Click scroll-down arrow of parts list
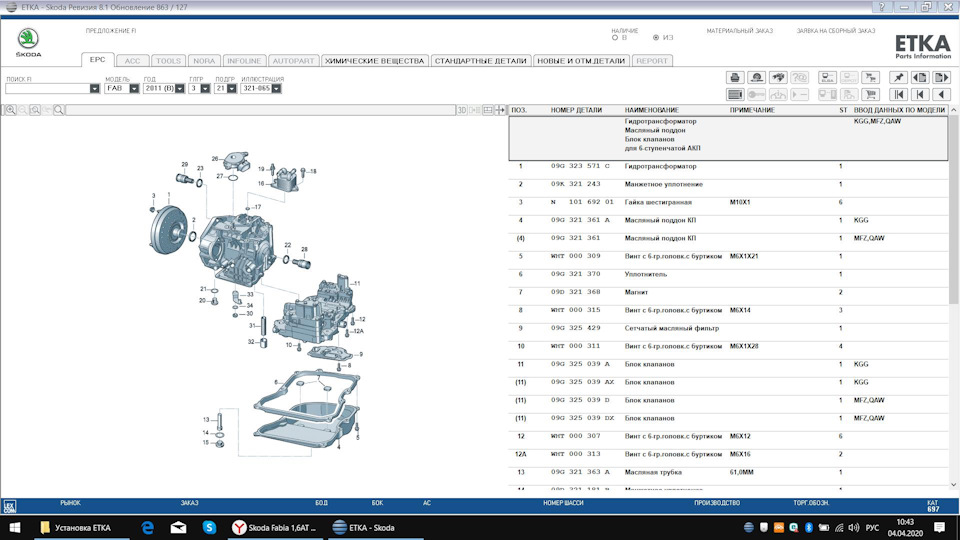Image resolution: width=960 pixels, height=540 pixels. pos(953,485)
